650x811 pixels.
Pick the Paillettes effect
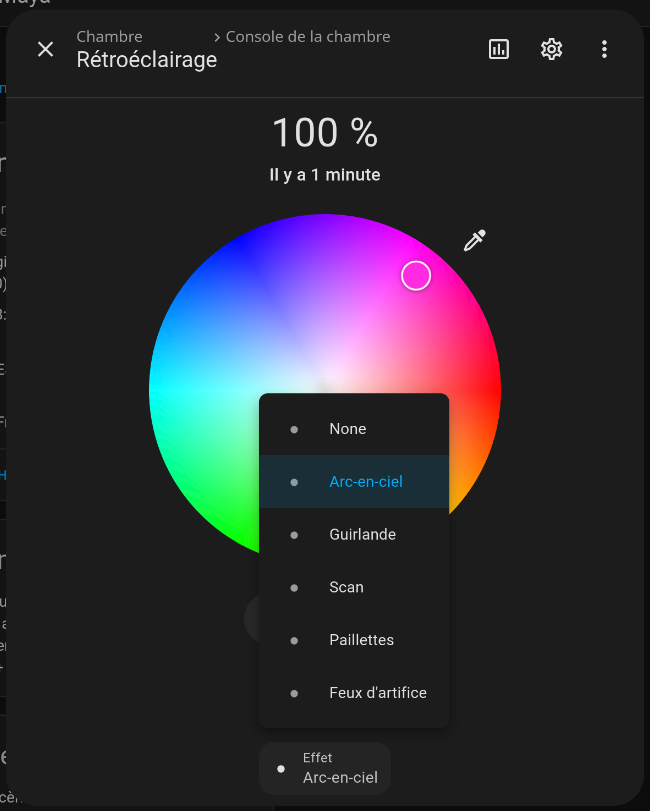(354, 640)
